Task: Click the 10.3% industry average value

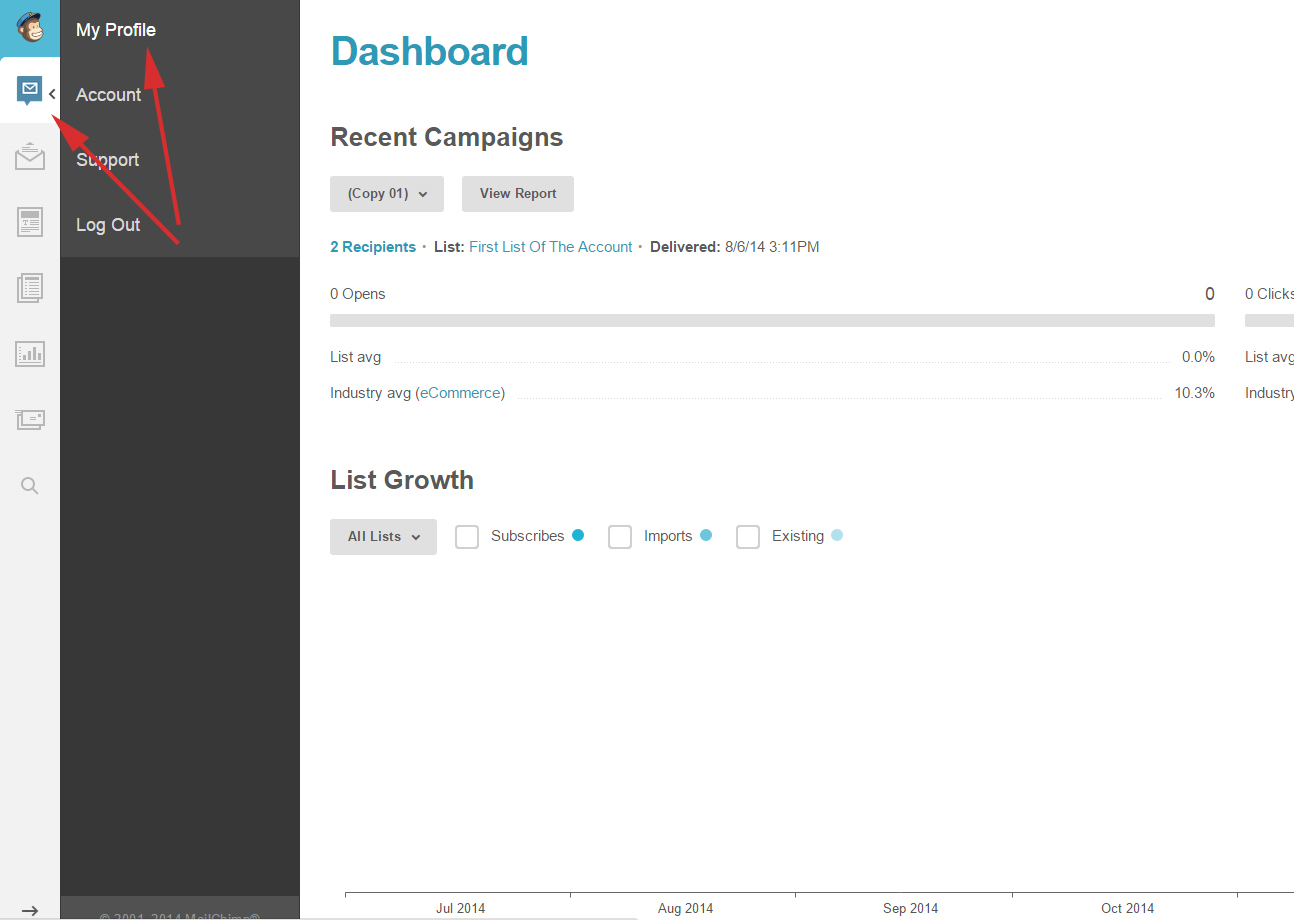Action: 1195,393
